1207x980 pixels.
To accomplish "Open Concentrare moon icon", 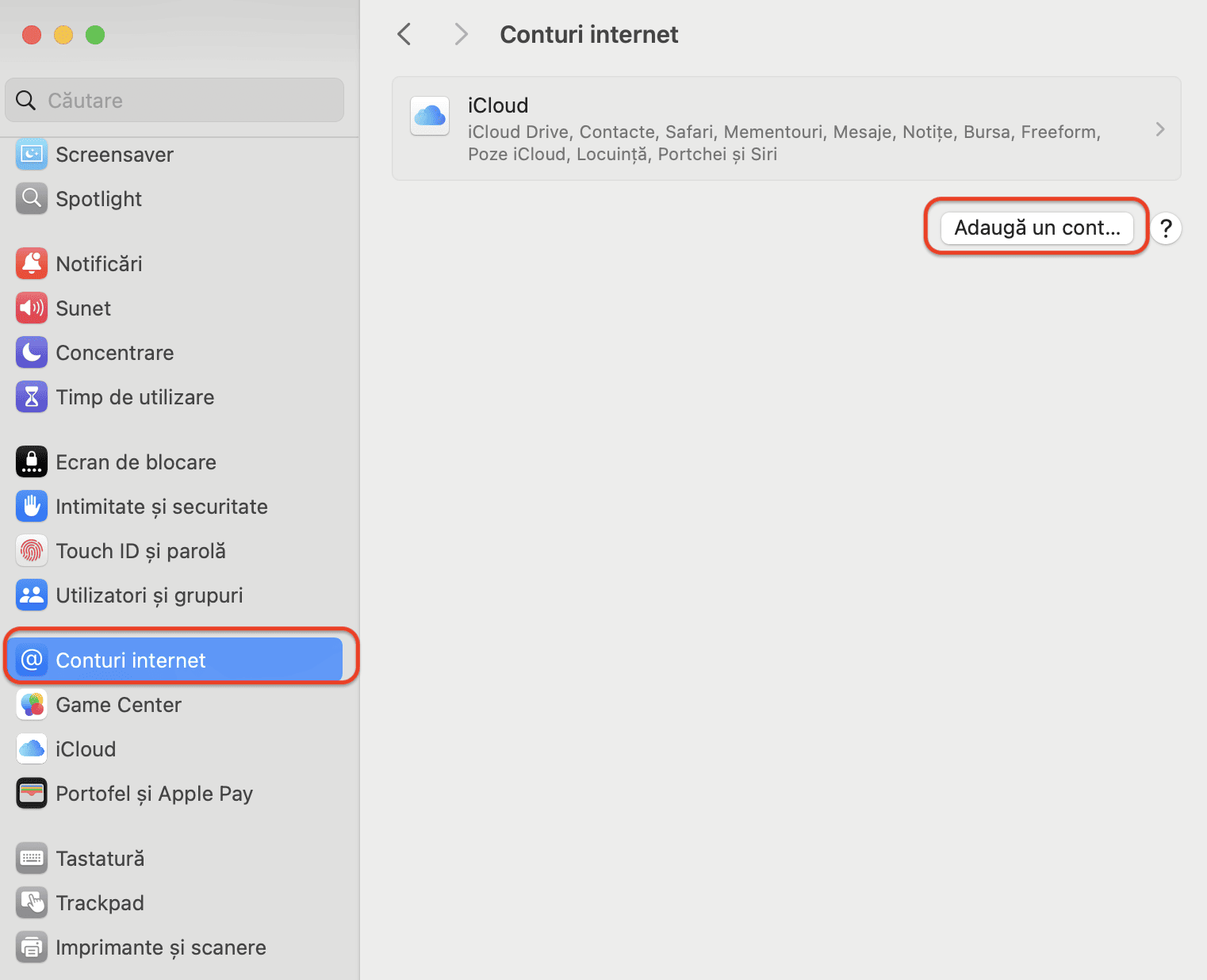I will 32,353.
